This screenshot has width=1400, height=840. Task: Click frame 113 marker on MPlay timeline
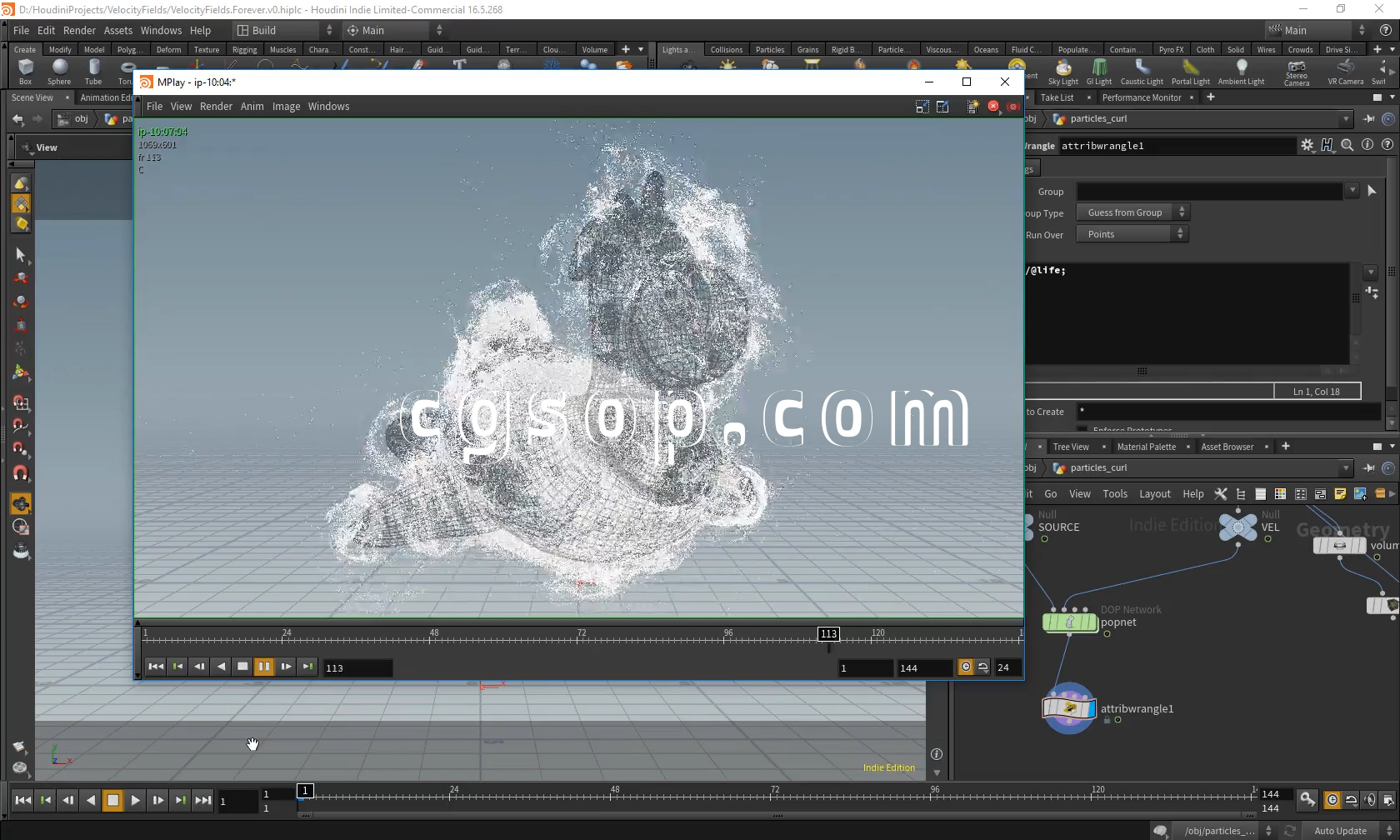(828, 633)
